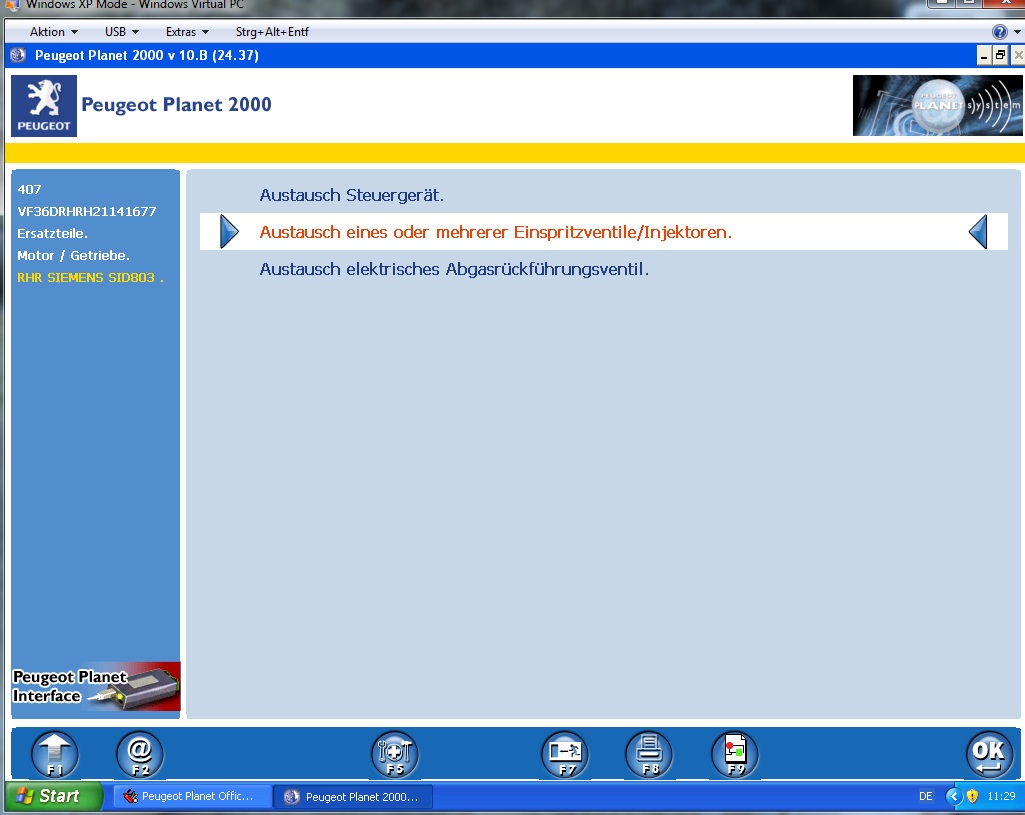Open the F5 tools icon

(x=395, y=754)
